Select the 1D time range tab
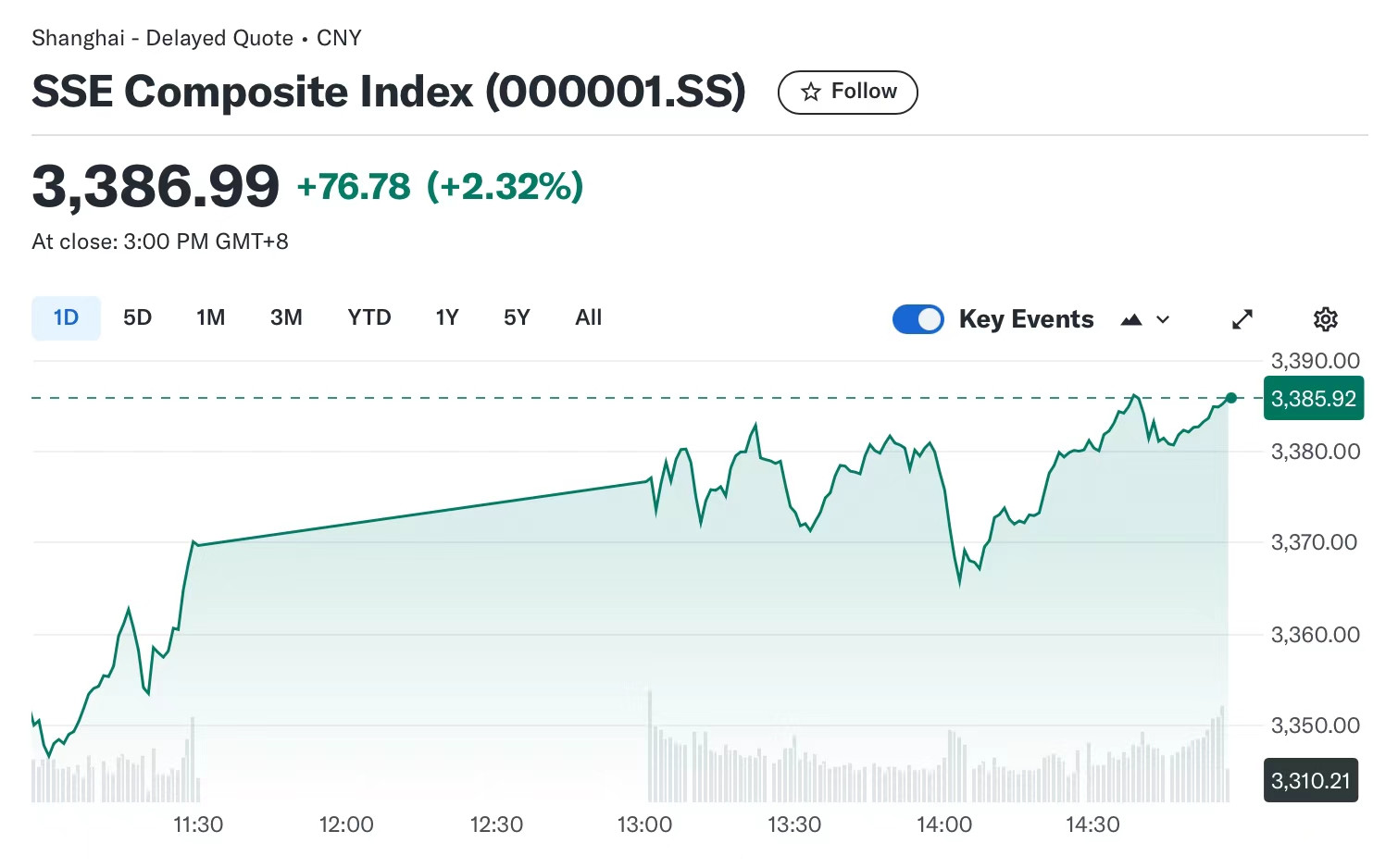The height and width of the screenshot is (868, 1398). pyautogui.click(x=66, y=317)
